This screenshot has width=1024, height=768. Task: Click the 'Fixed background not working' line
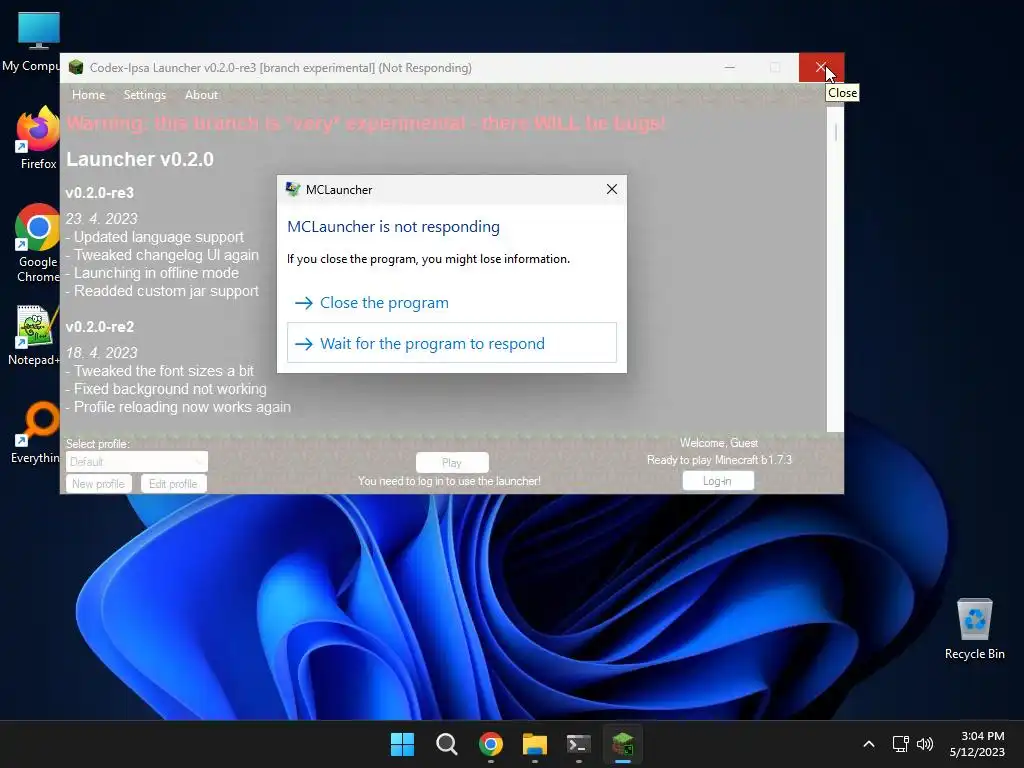coord(167,389)
